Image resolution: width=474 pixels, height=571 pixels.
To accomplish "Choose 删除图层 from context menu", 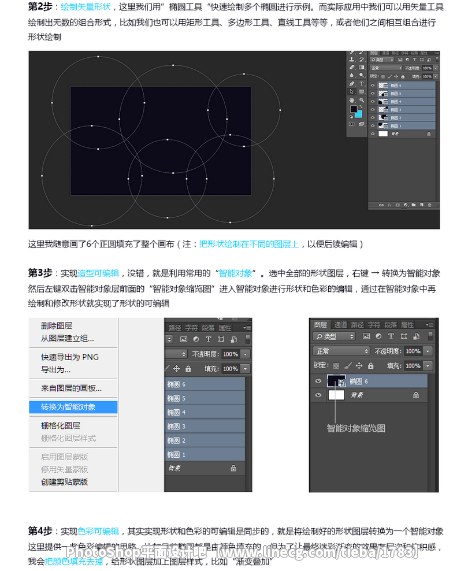I will (56, 326).
